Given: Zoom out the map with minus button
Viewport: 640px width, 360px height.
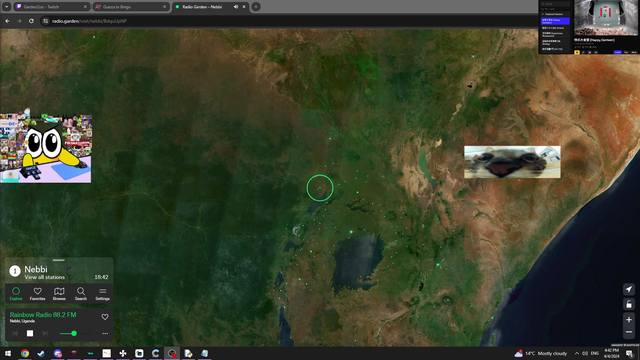Looking at the screenshot, I should (629, 332).
